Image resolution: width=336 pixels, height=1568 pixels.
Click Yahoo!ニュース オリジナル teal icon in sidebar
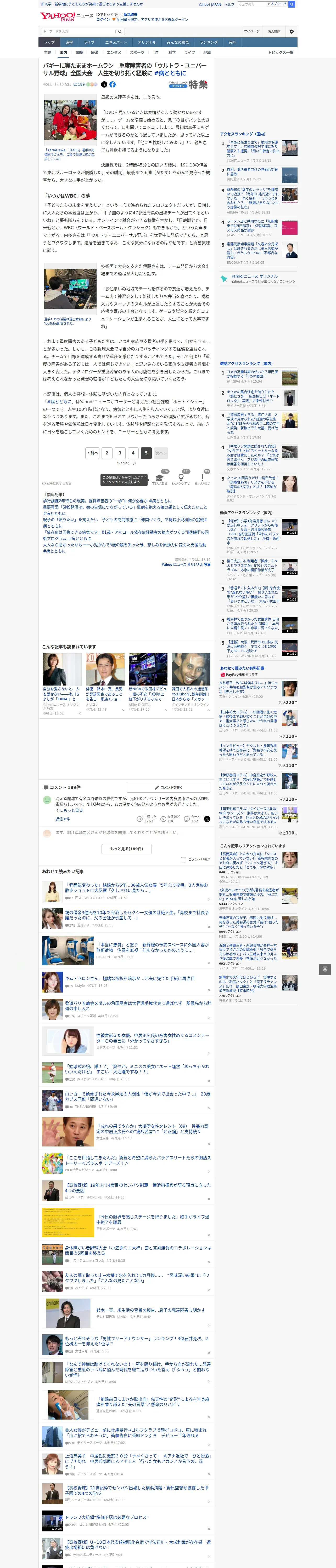pyautogui.click(x=224, y=279)
